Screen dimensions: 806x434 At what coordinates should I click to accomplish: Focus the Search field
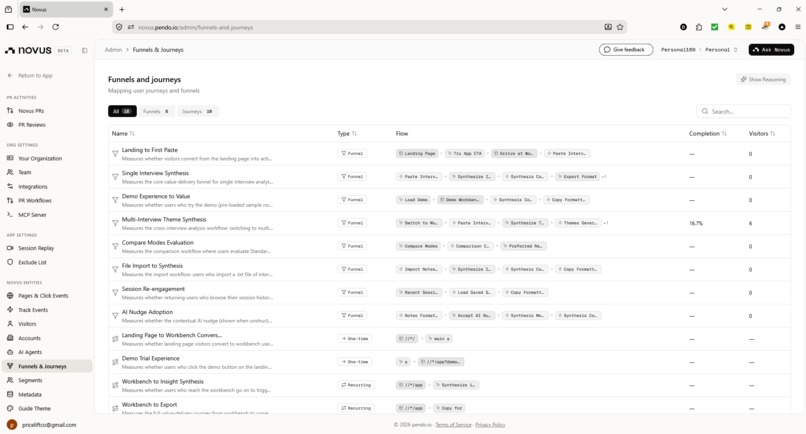[743, 111]
